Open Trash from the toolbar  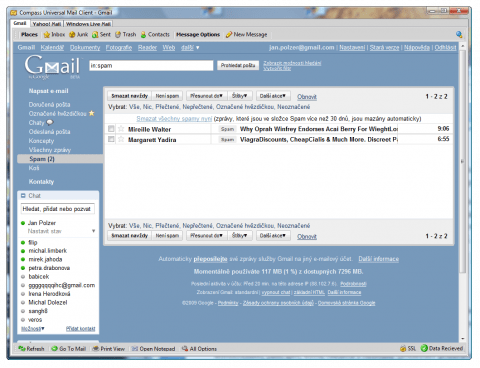click(x=126, y=34)
